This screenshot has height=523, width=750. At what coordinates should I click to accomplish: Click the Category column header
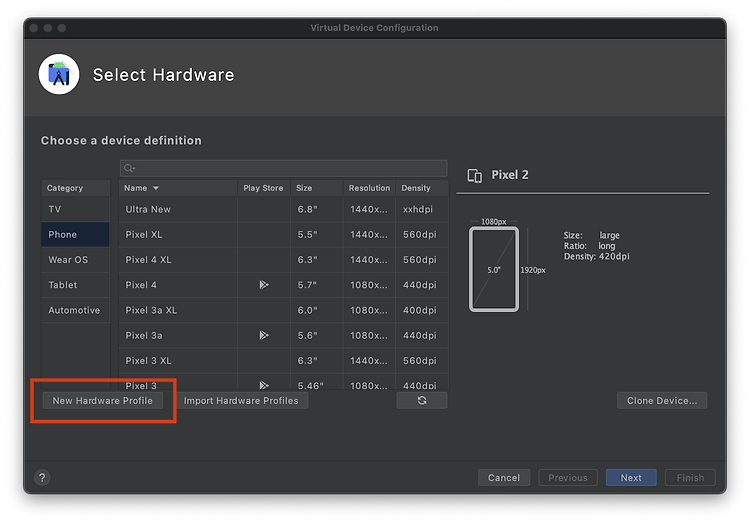76,188
